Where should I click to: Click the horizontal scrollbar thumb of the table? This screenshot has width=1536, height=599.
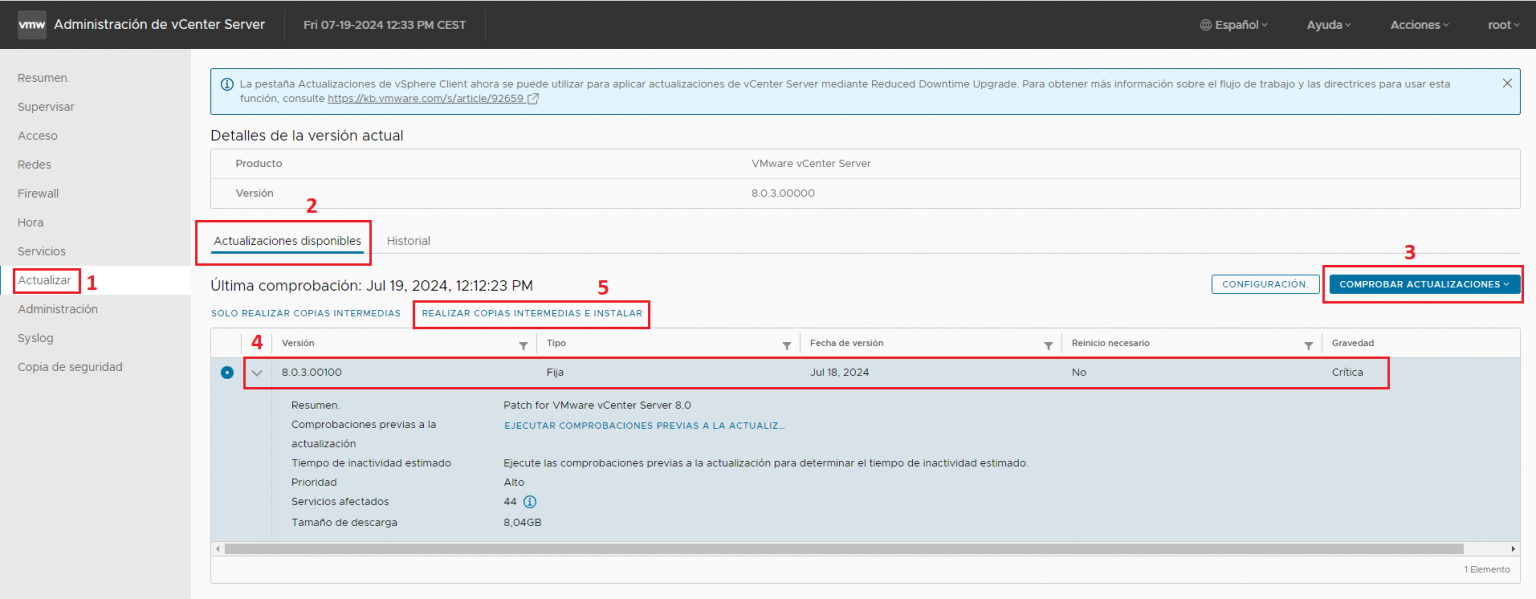844,549
